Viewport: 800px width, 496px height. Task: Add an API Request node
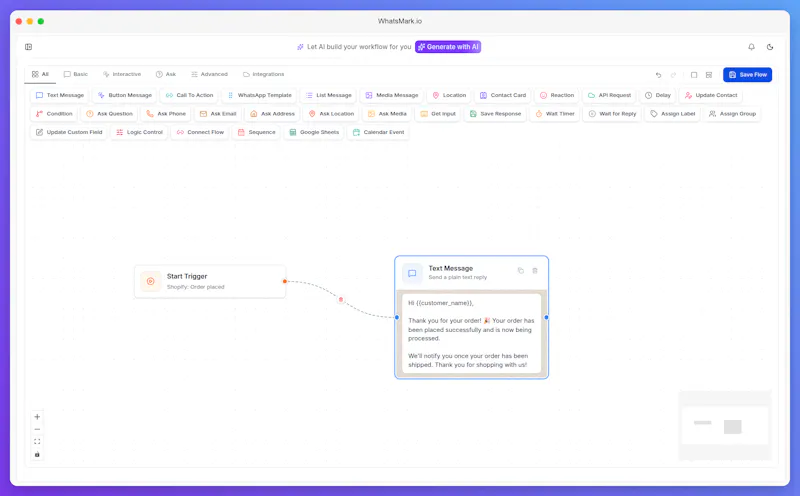[609, 95]
